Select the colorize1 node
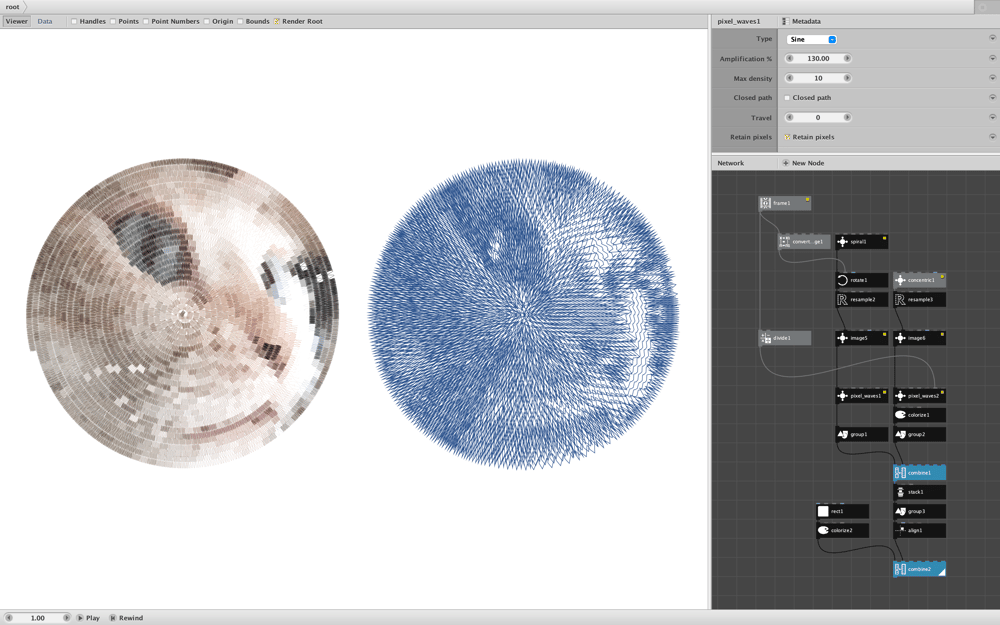Screen dimensions: 1000x625 (920, 415)
